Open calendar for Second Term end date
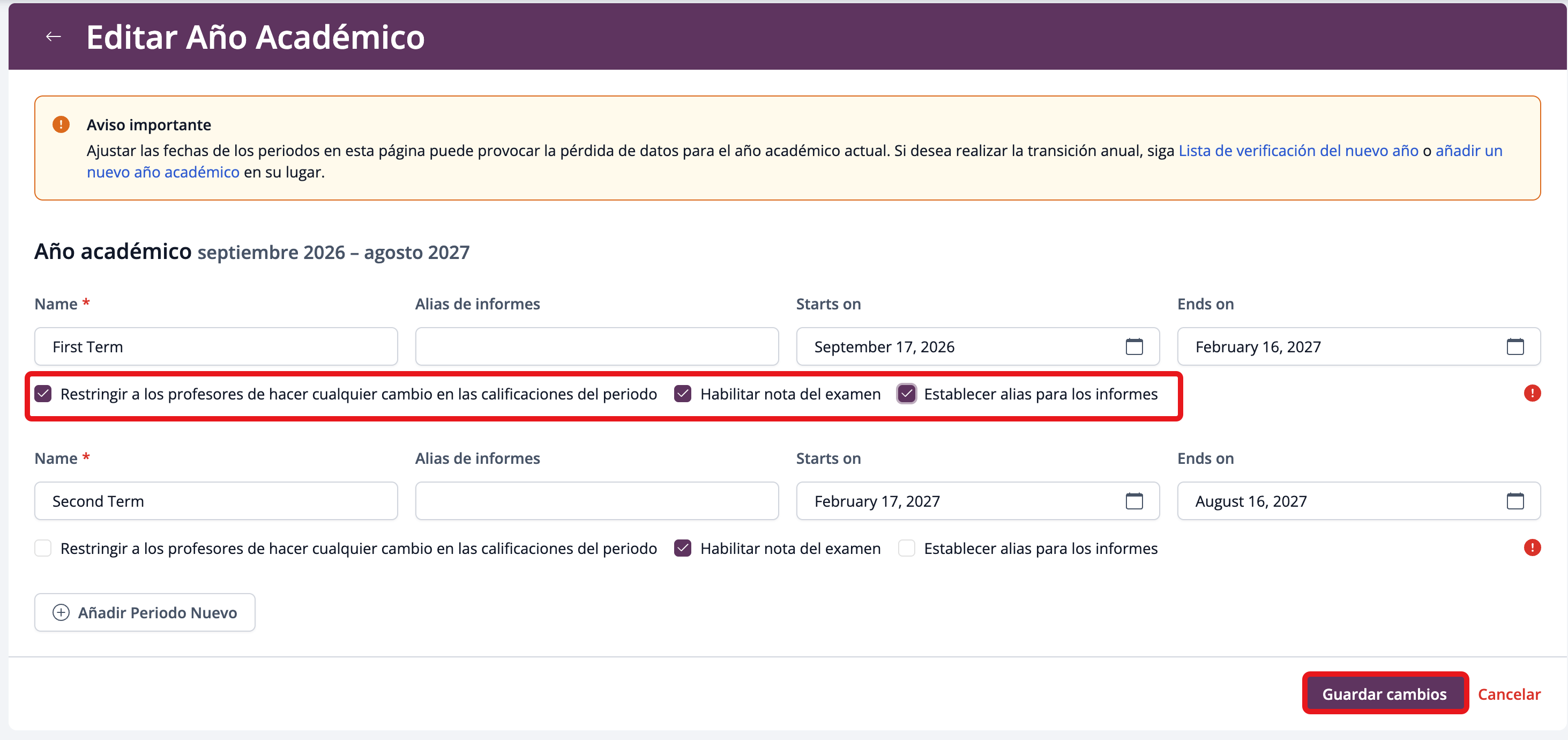This screenshot has width=1568, height=740. (1514, 501)
